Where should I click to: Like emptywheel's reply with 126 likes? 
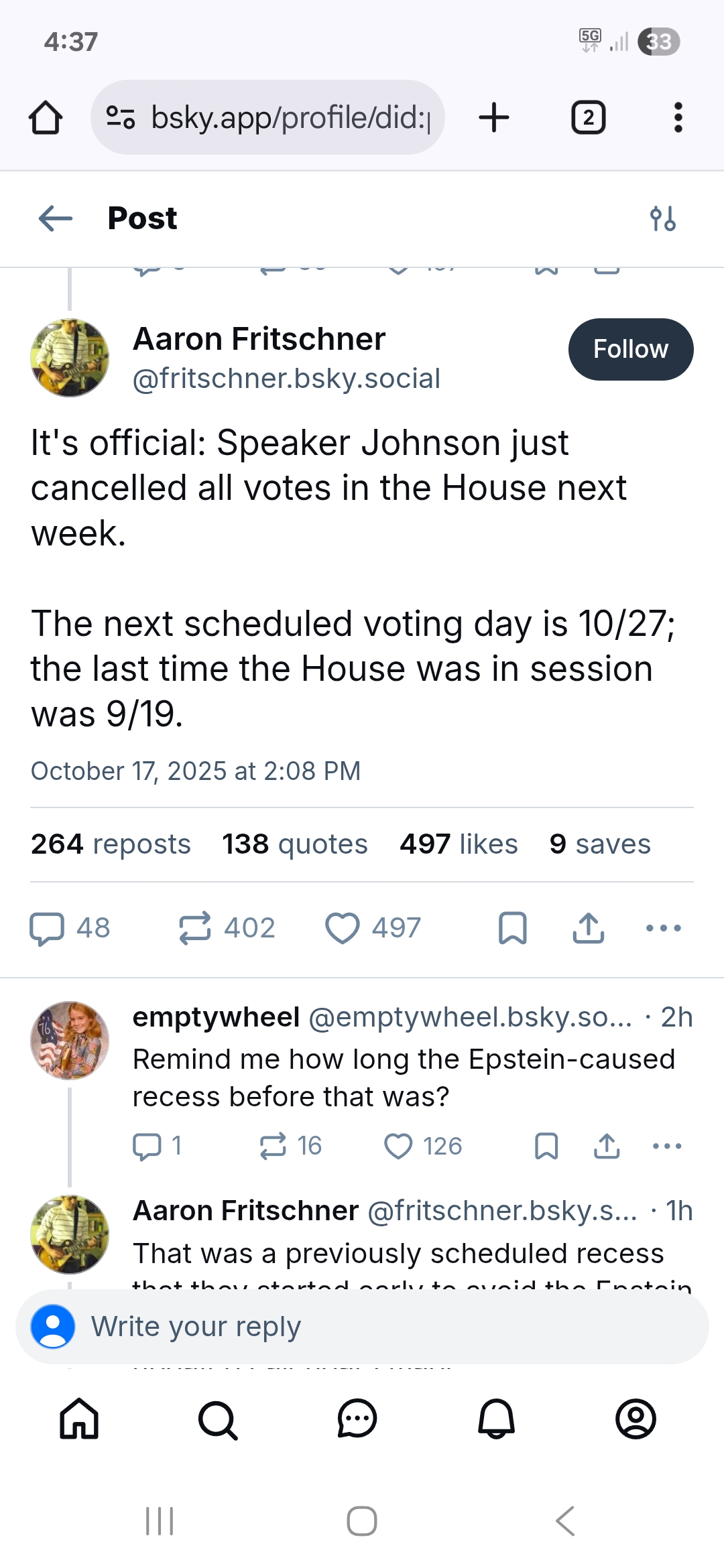423,1146
